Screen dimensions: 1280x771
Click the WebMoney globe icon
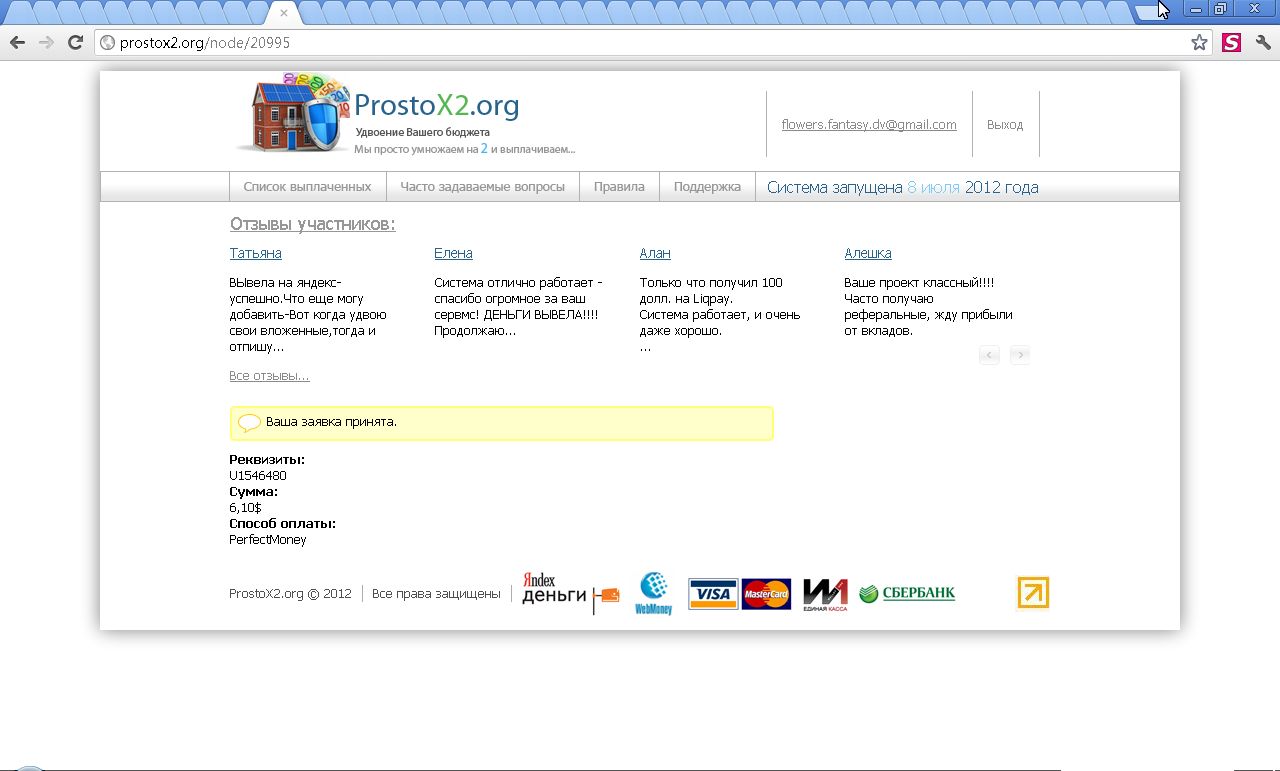(654, 593)
